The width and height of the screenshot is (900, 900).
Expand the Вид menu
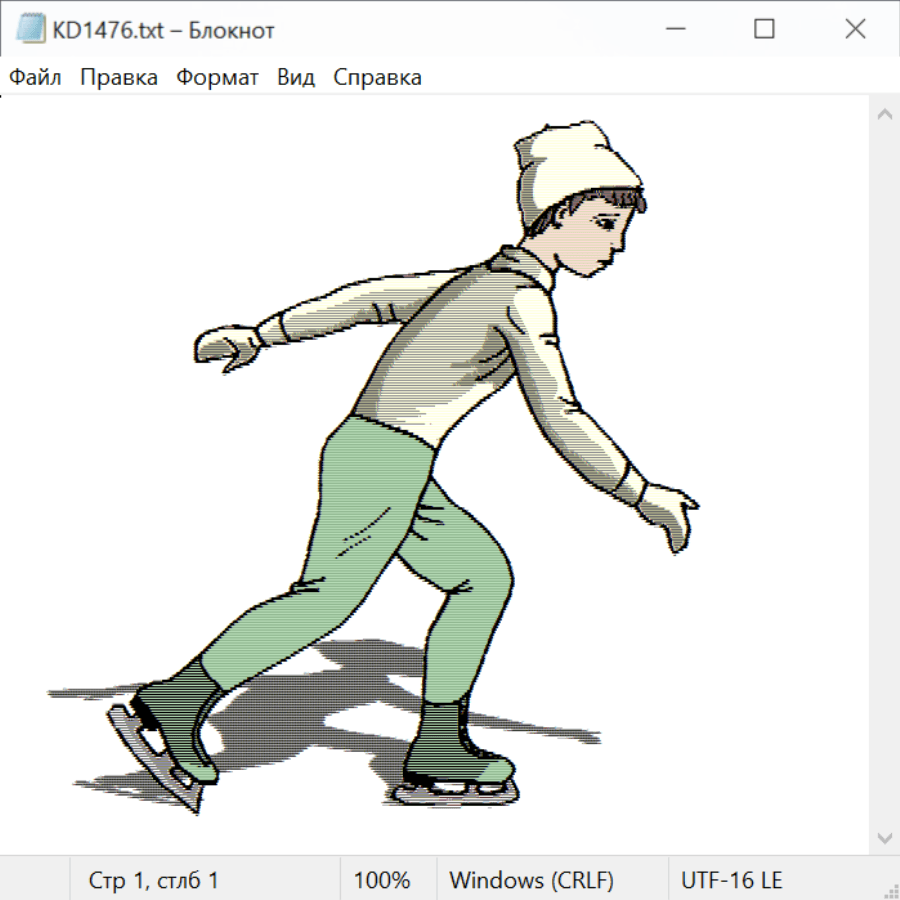tap(296, 78)
